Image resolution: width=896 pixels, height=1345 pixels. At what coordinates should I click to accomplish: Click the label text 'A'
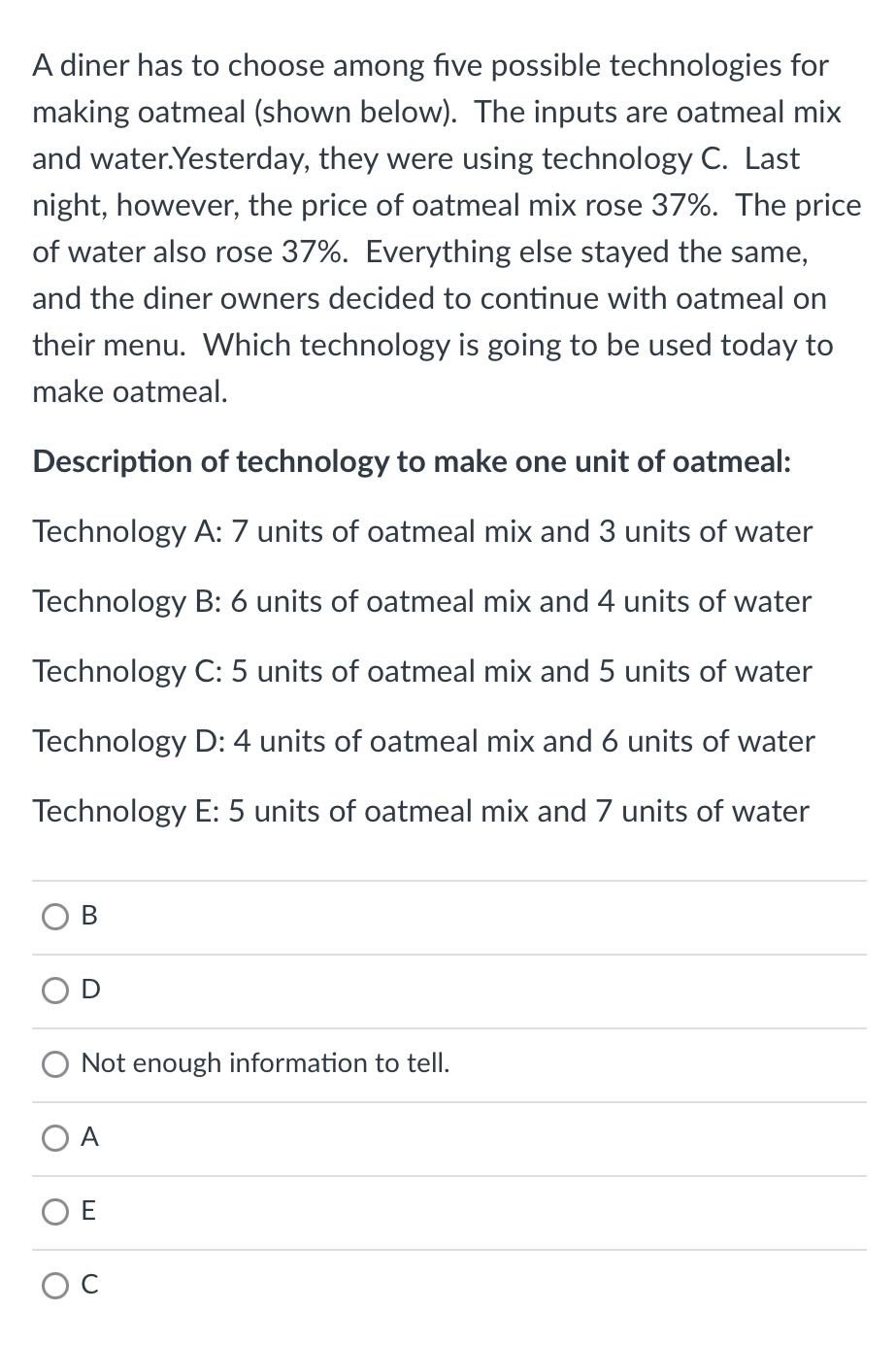88,1138
